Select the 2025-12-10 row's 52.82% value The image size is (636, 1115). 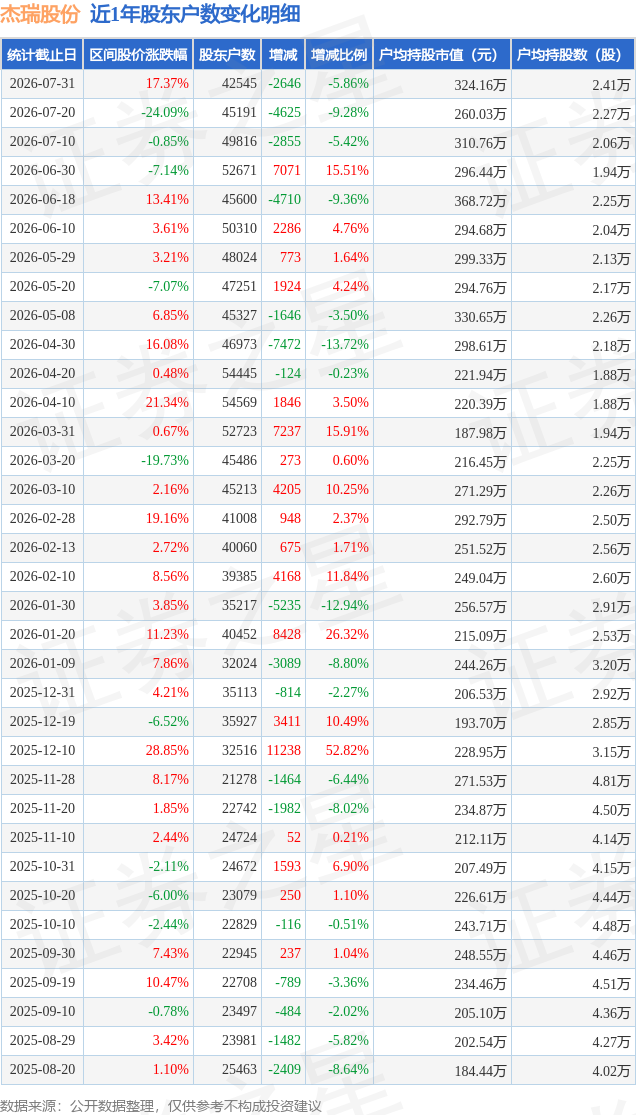348,751
